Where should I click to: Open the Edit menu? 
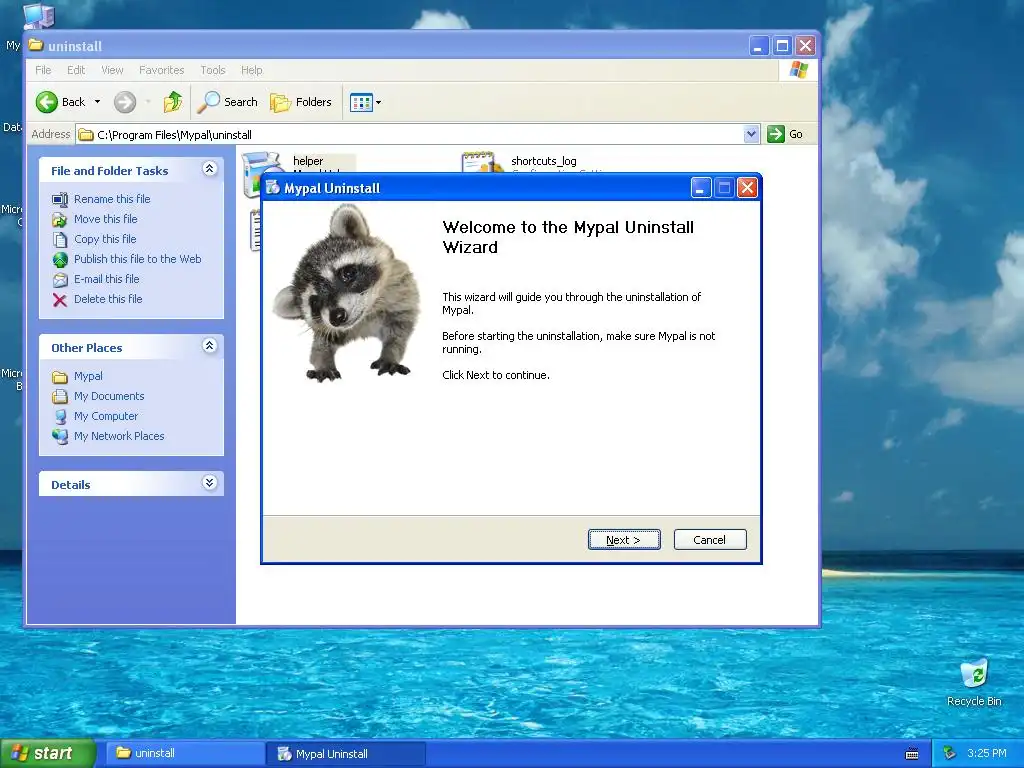click(x=76, y=70)
